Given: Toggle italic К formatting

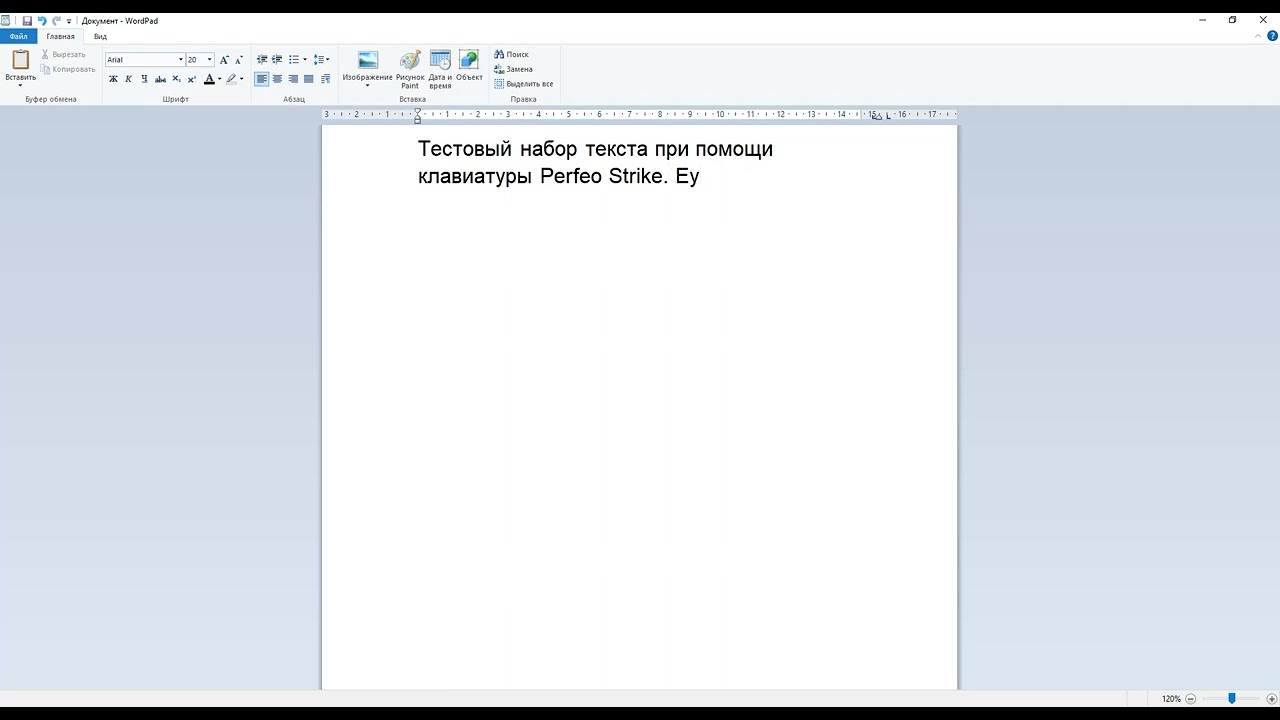Looking at the screenshot, I should (x=128, y=79).
